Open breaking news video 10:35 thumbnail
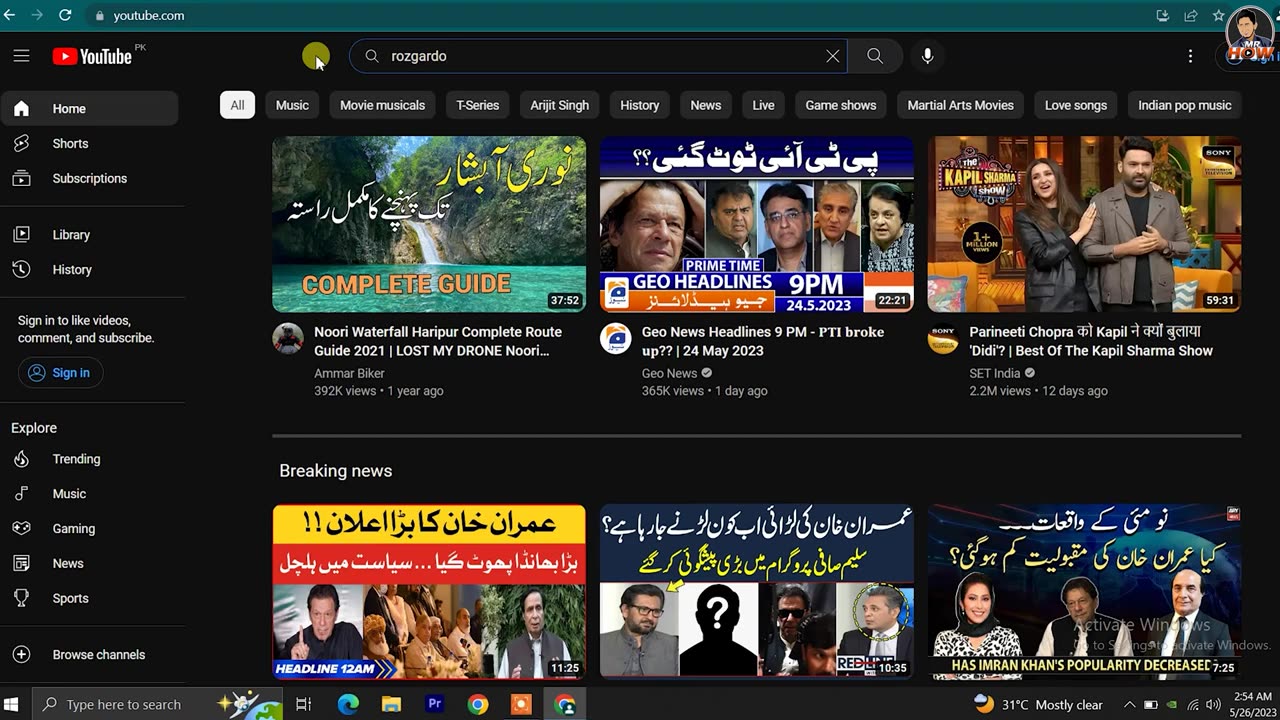Viewport: 1280px width, 720px height. click(x=757, y=592)
